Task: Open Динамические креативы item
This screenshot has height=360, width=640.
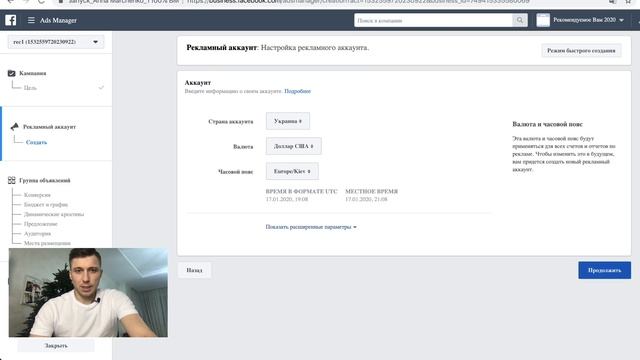Action: point(54,214)
